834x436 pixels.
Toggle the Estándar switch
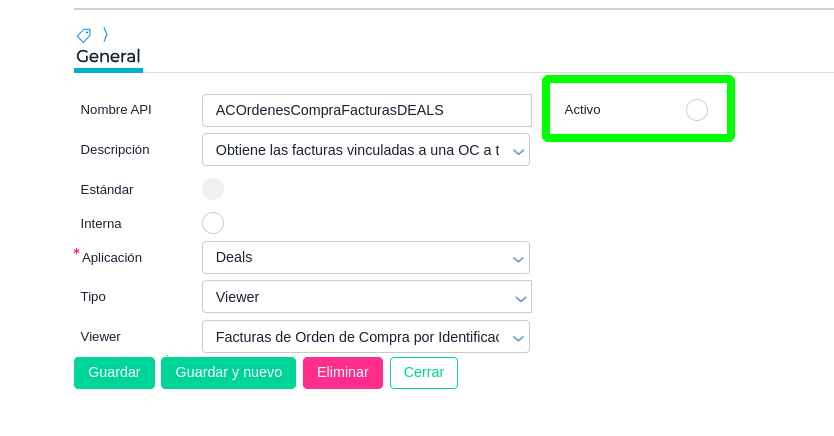tap(213, 189)
